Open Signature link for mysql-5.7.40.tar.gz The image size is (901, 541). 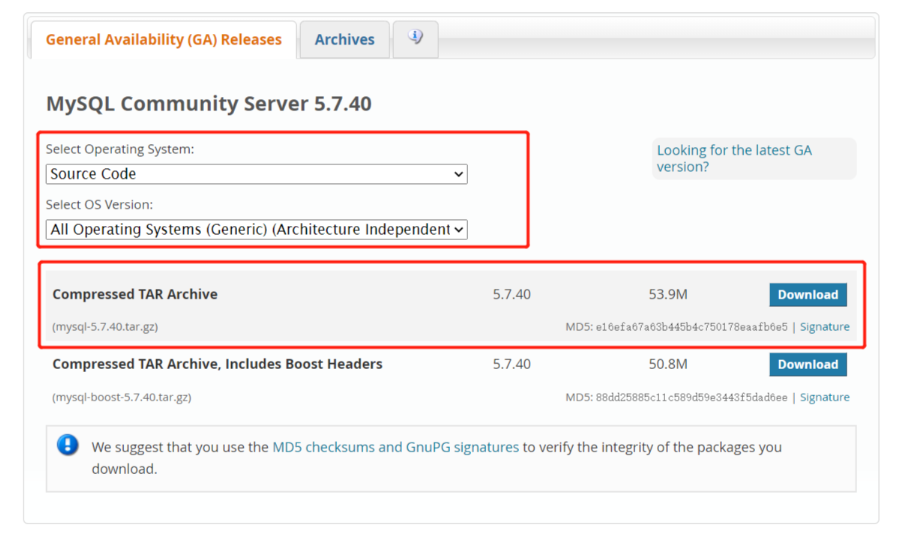pos(824,327)
